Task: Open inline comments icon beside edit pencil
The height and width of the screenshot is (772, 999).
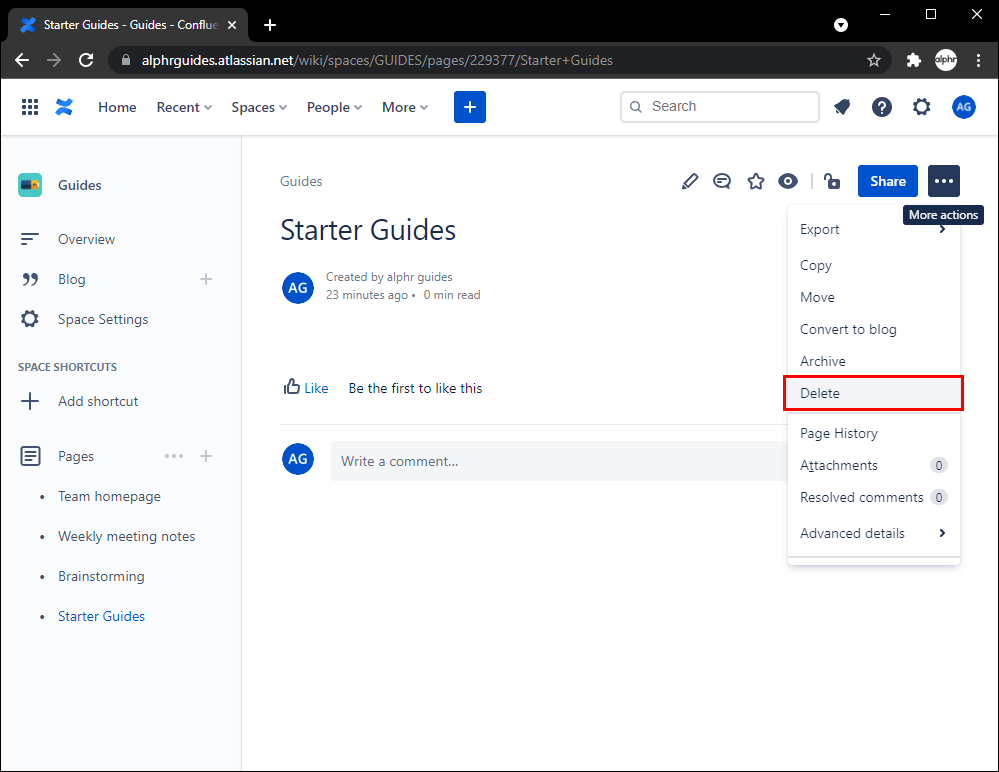Action: coord(722,181)
